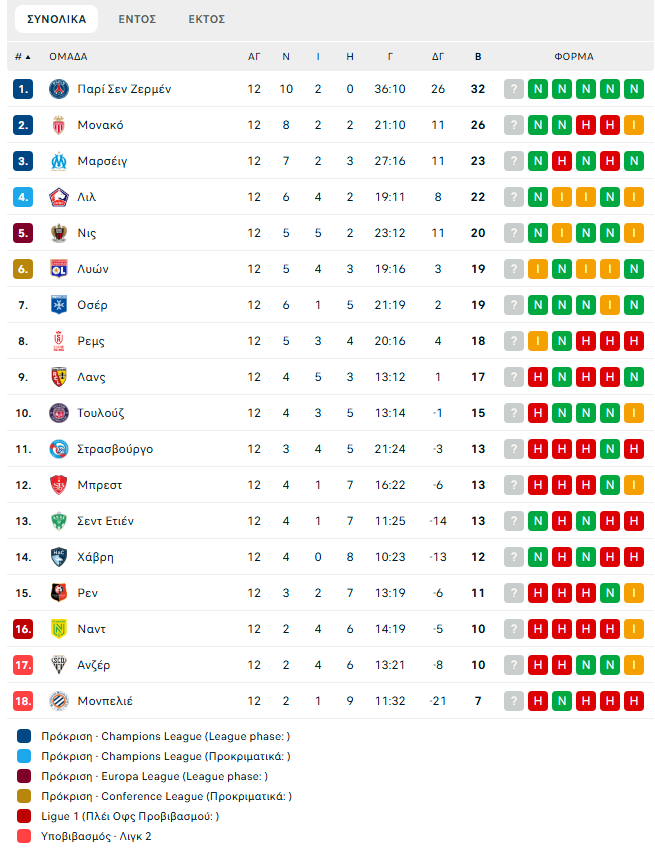Click PSG's upcoming match '?' form badge
Viewport: 655px width, 854px height.
pyautogui.click(x=514, y=89)
